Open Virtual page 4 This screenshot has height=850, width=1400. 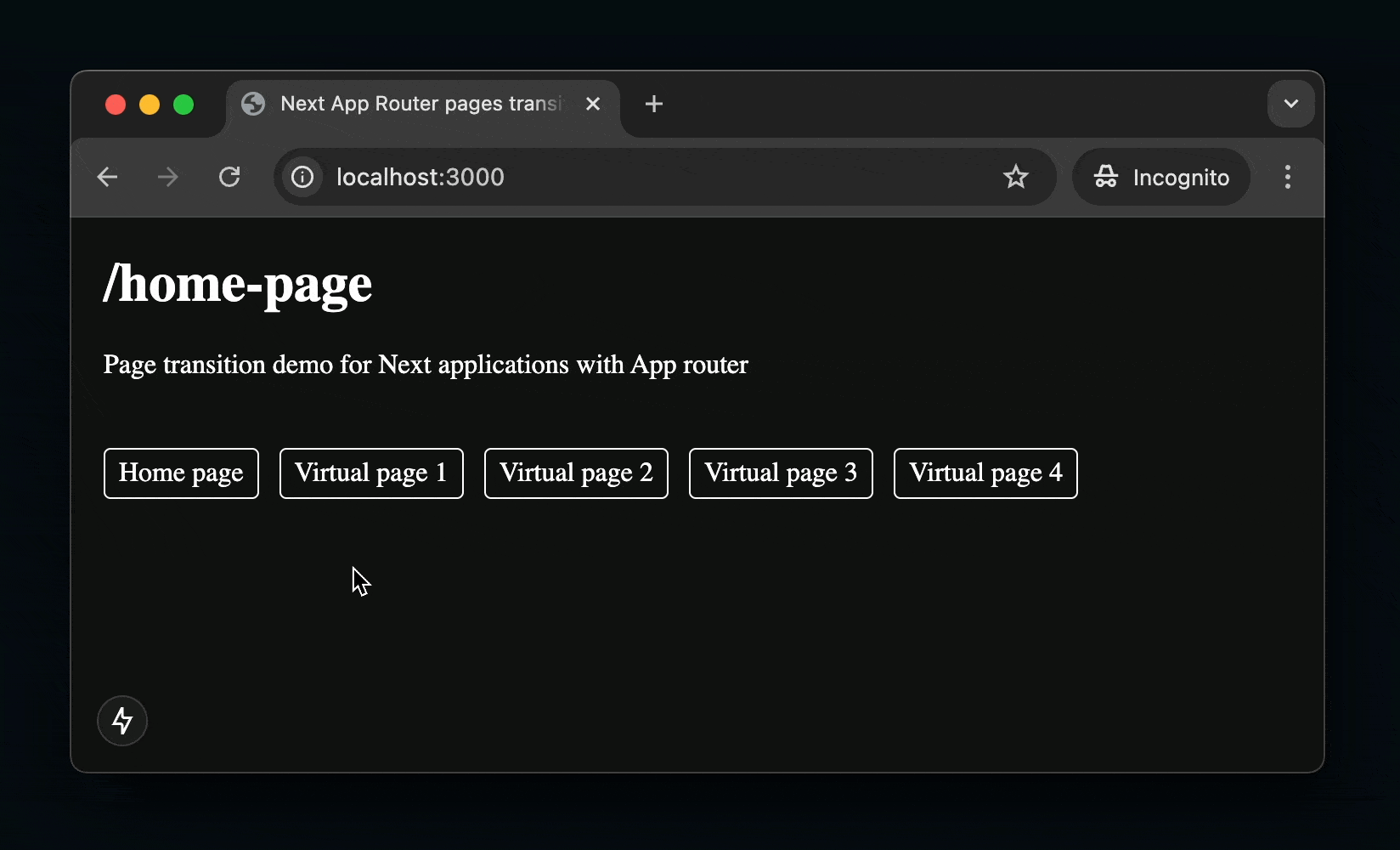click(985, 473)
